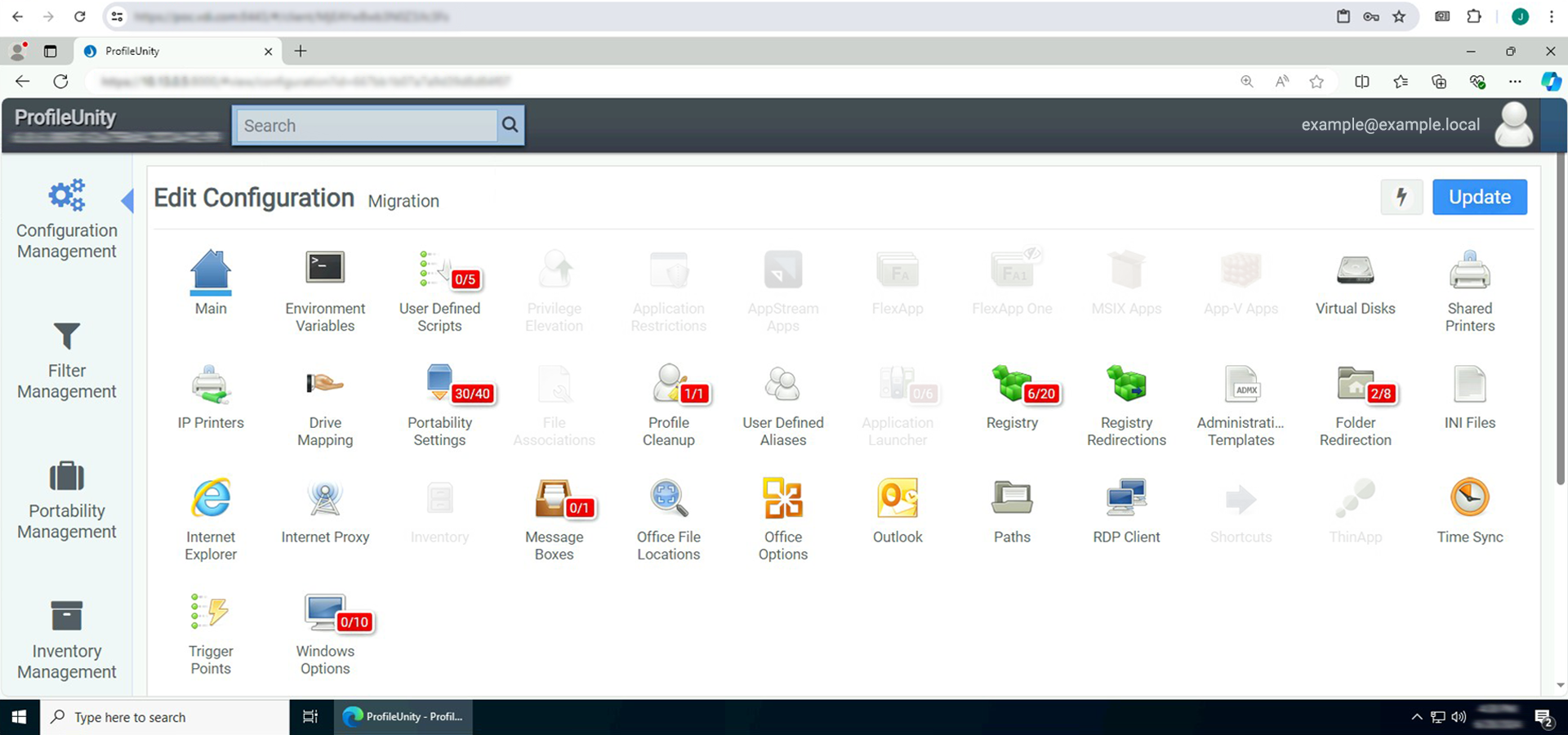
Task: Open the greyed-out Application Launcher module
Action: click(x=898, y=406)
